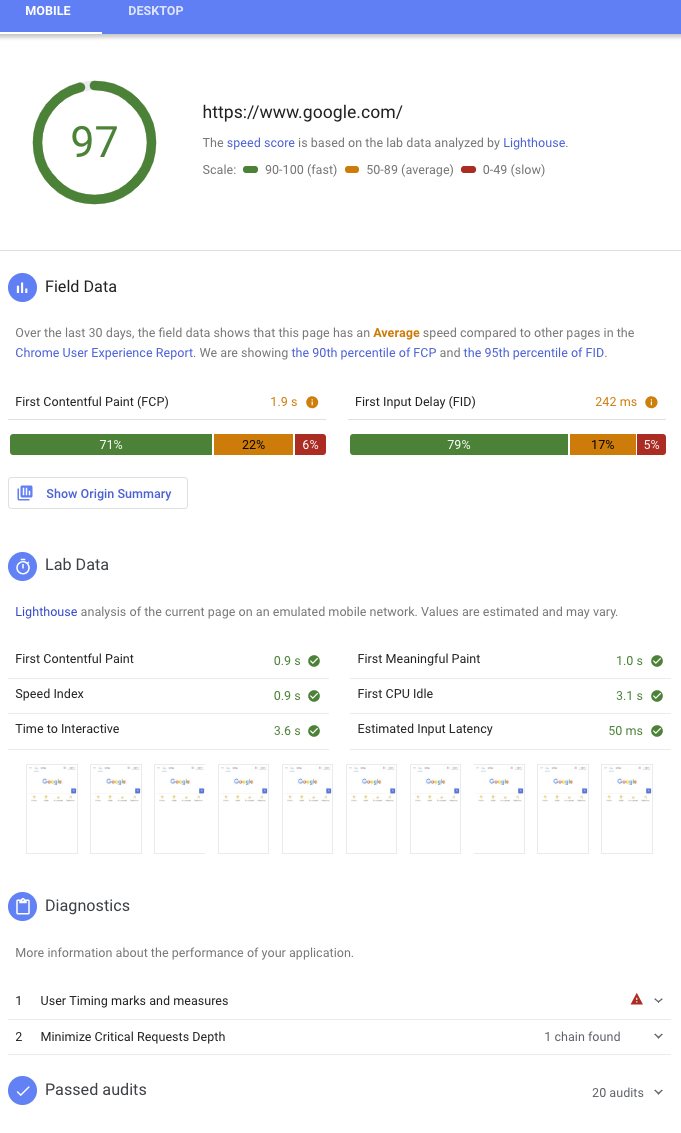Click the FID 17% orange bar segment
The width and height of the screenshot is (681, 1133).
(603, 444)
